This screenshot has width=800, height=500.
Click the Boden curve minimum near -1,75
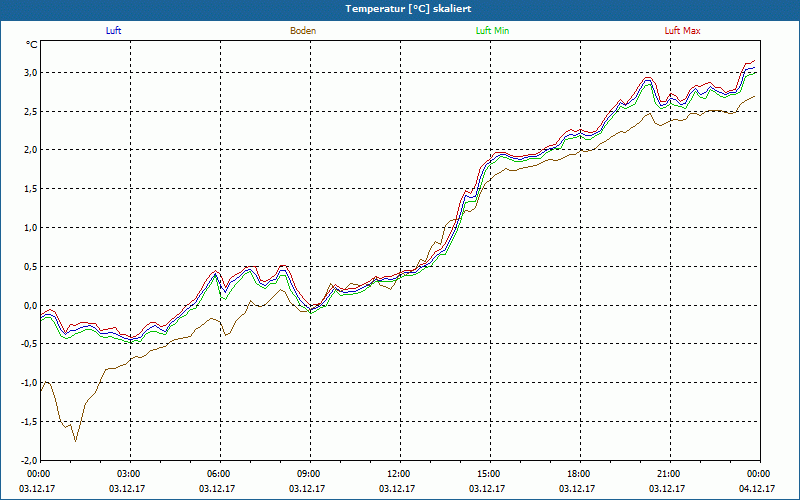pos(76,441)
